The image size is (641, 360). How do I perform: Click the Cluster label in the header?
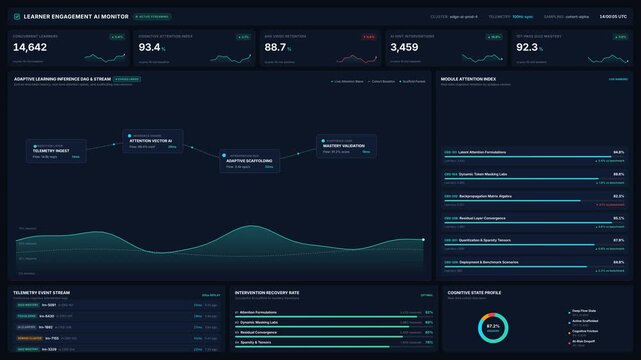[454, 17]
